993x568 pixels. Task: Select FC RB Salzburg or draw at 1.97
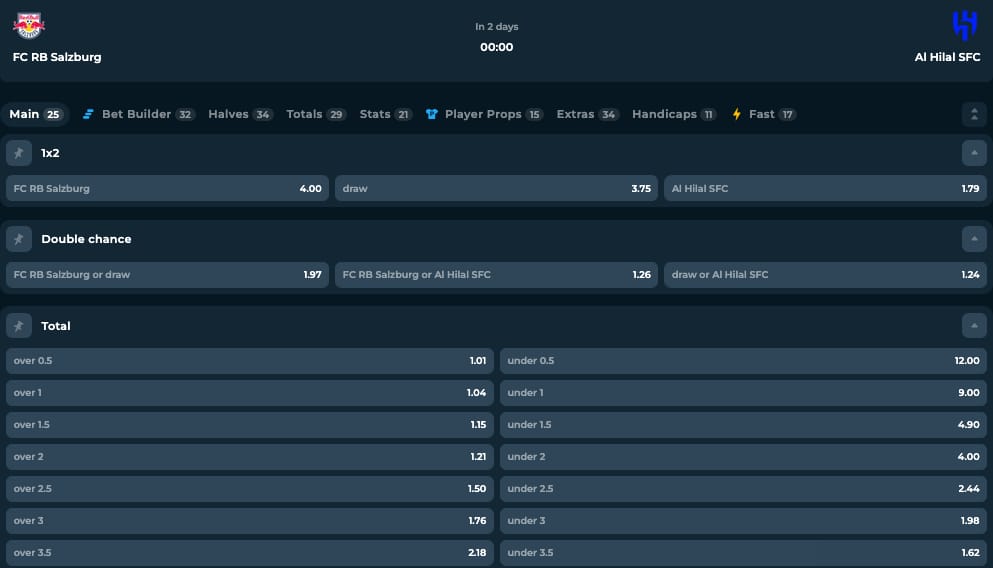[x=167, y=275]
